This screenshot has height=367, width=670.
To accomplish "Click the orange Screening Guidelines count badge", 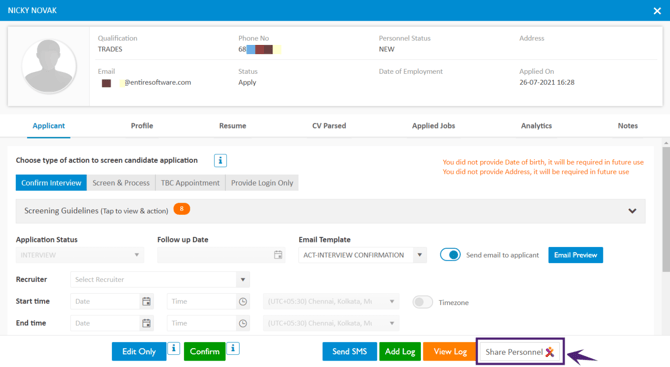I will (x=182, y=209).
